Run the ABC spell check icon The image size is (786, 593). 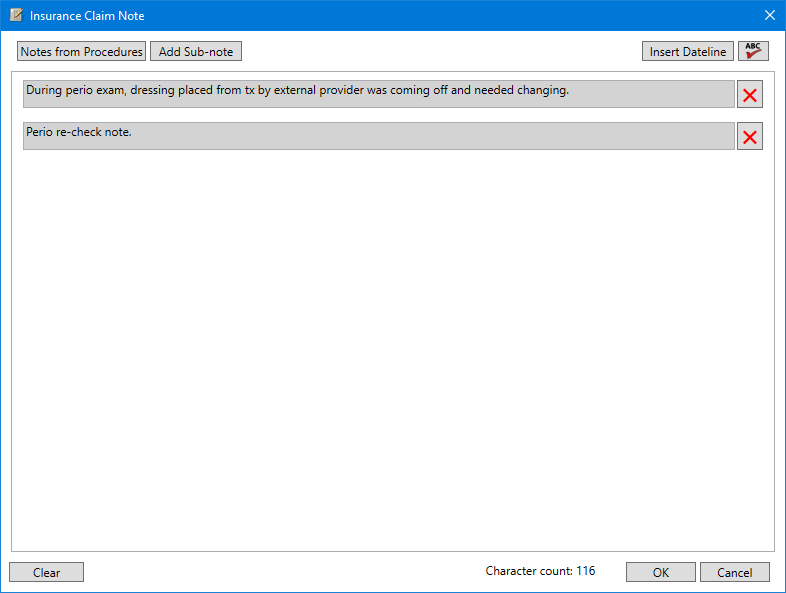tap(753, 51)
